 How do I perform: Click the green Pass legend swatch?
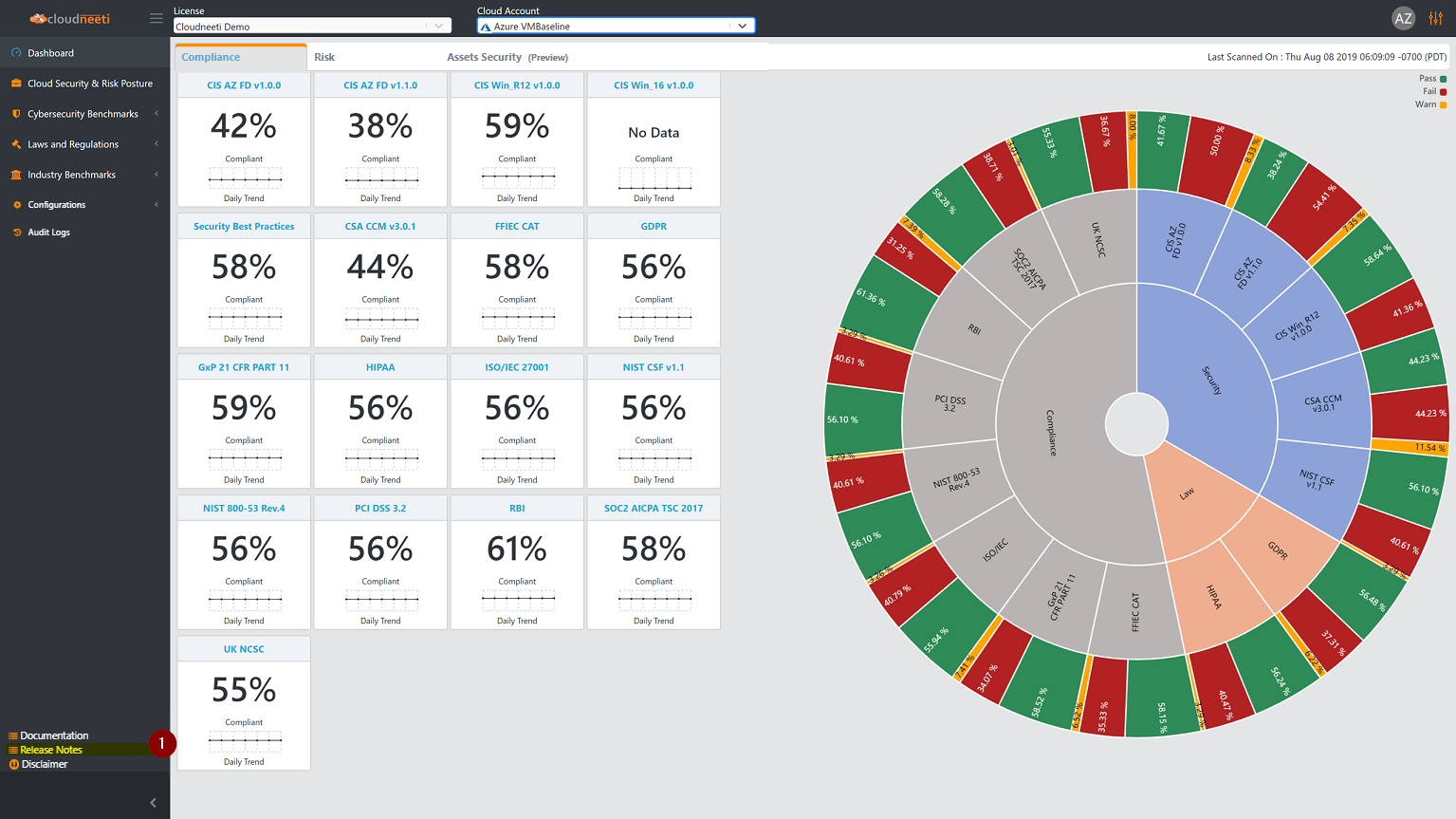pos(1444,79)
